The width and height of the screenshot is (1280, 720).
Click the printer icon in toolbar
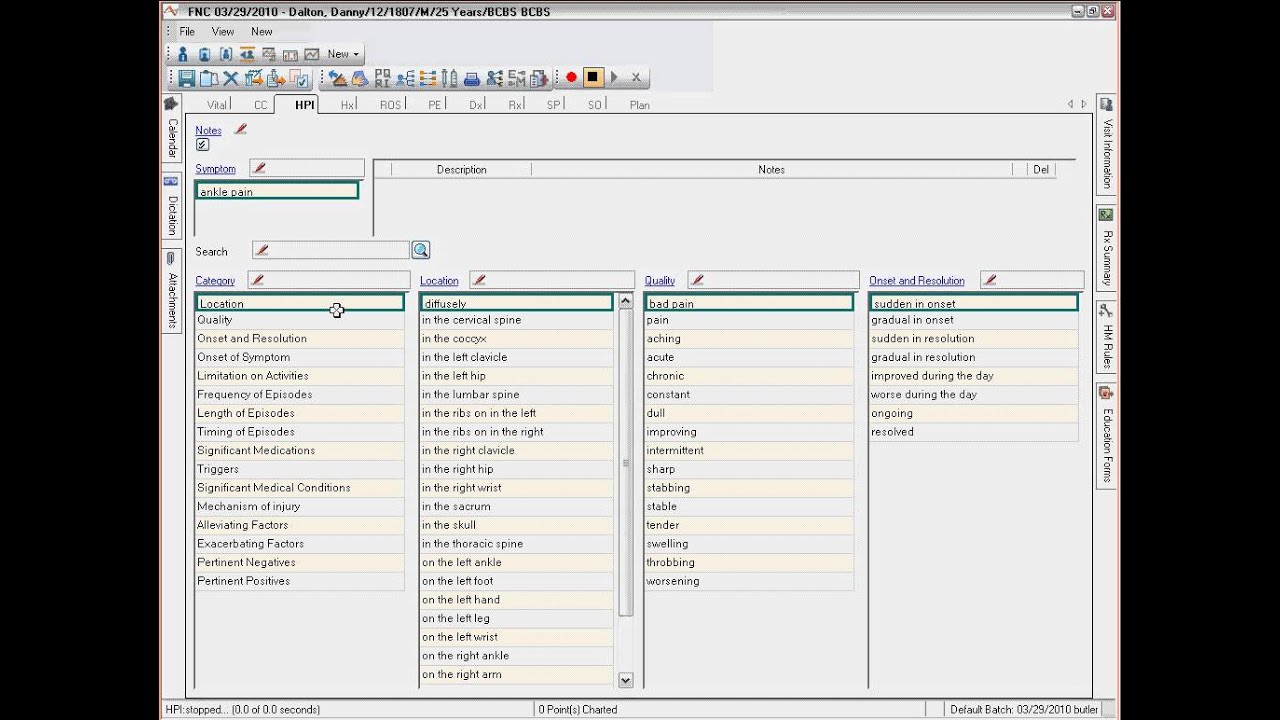click(471, 78)
